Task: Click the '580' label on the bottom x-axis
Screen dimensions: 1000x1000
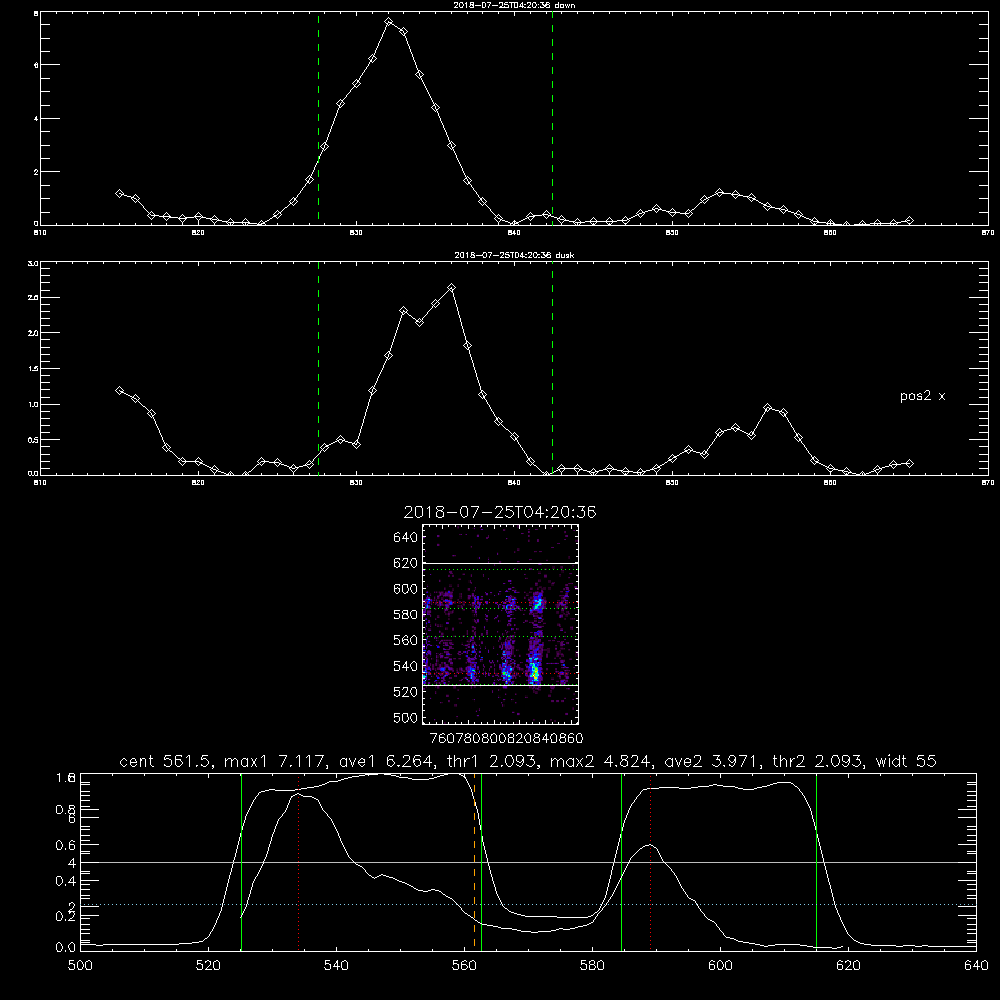Action: coord(592,965)
